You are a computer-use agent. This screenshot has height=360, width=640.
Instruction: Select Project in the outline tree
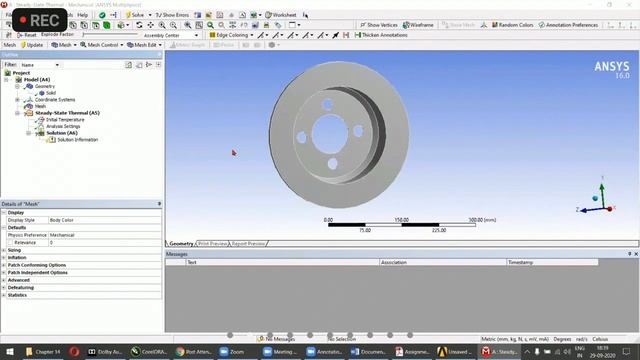click(21, 73)
